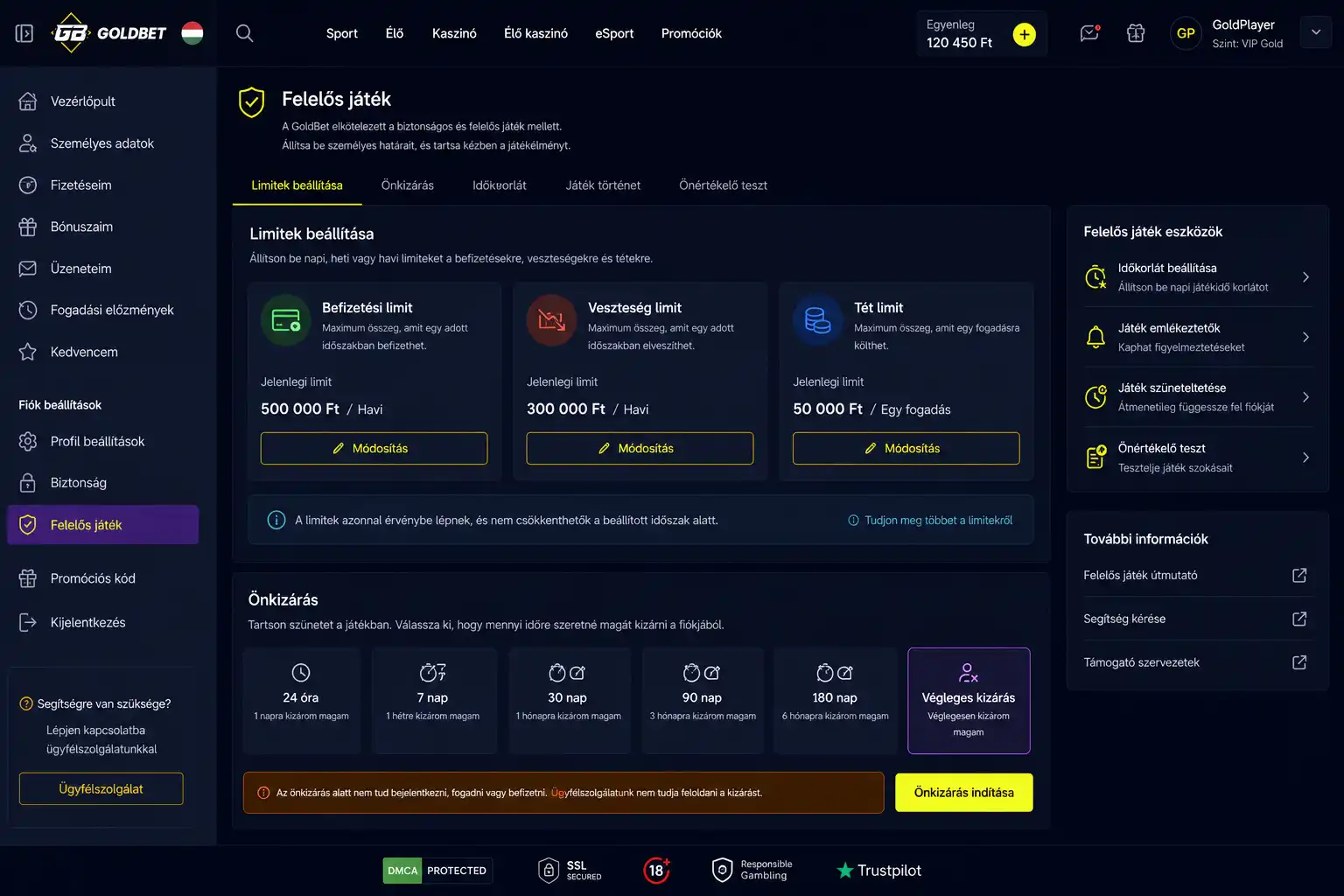Select the 7 nap exclusion option

(x=433, y=701)
